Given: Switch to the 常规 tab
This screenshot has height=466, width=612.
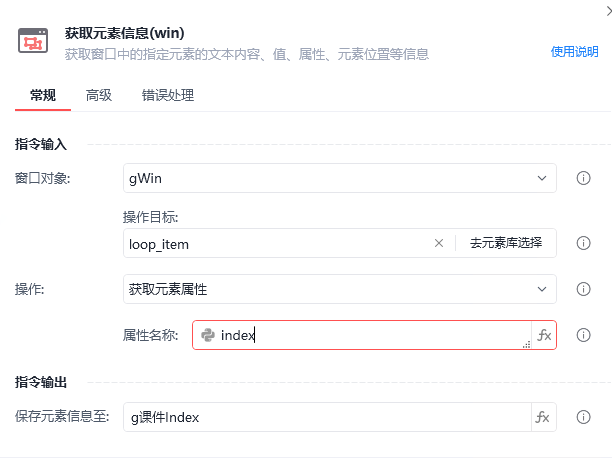Looking at the screenshot, I should 43,96.
